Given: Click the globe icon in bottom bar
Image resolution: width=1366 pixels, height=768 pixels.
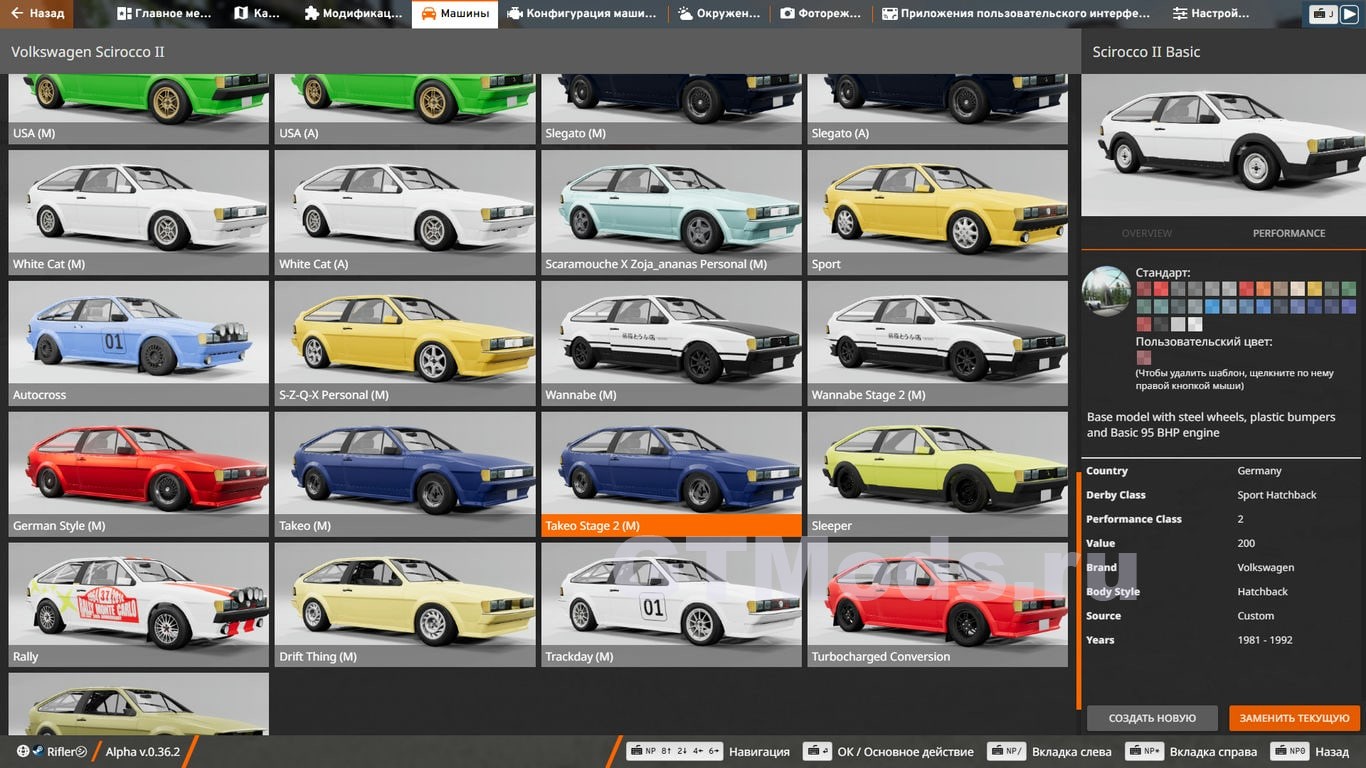Looking at the screenshot, I should pos(23,751).
